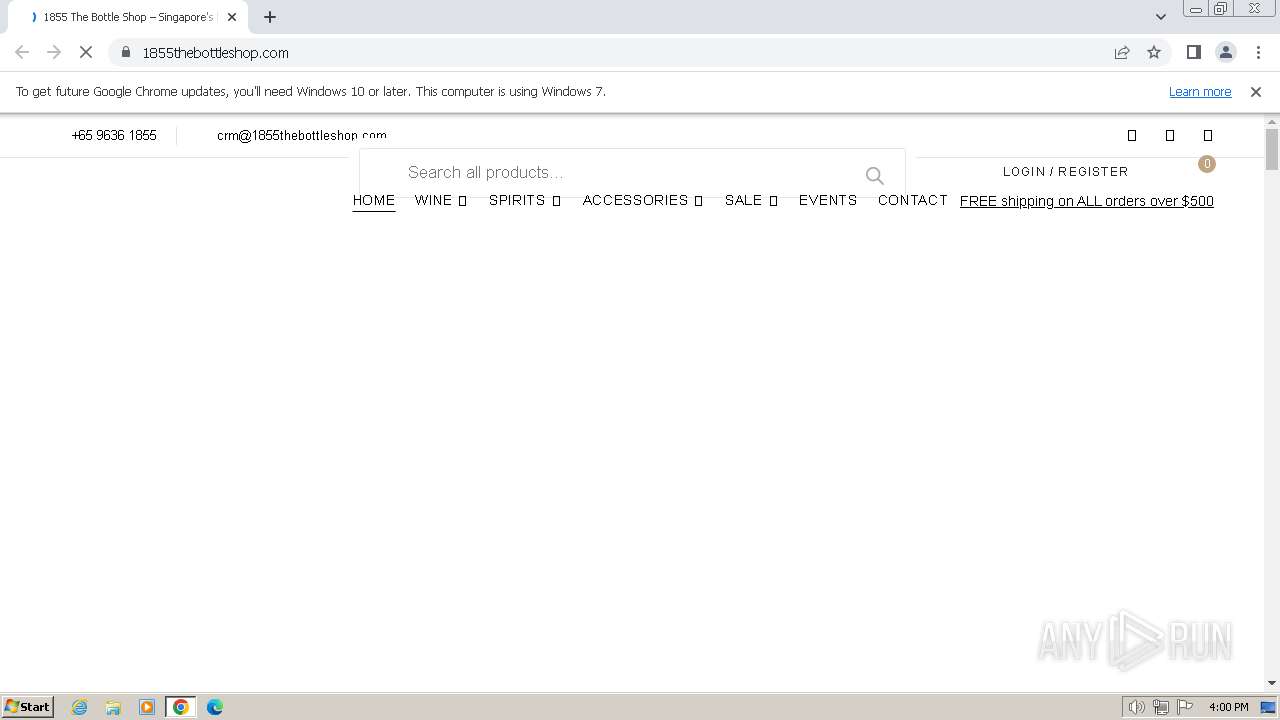Open the shopping cart badge showing 0

click(1207, 164)
